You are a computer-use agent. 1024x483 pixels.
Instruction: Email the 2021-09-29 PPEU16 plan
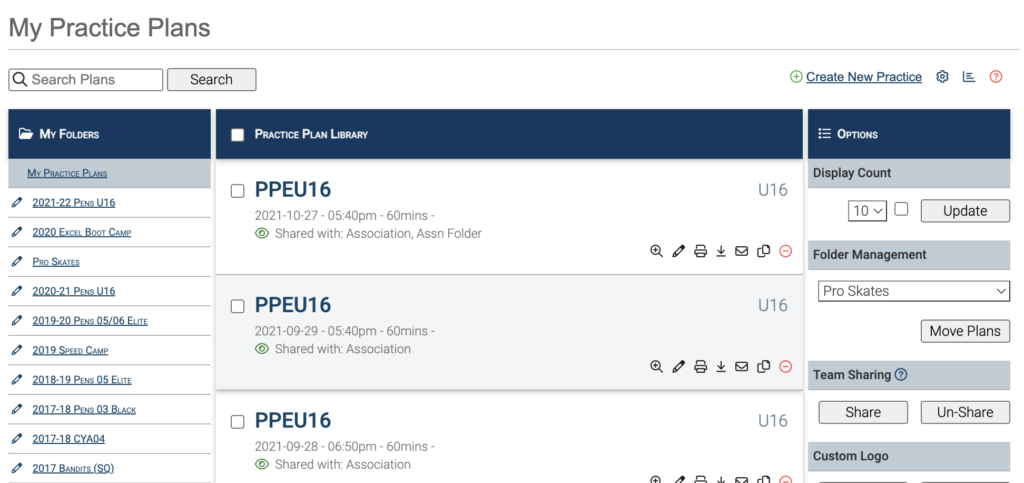pos(741,367)
